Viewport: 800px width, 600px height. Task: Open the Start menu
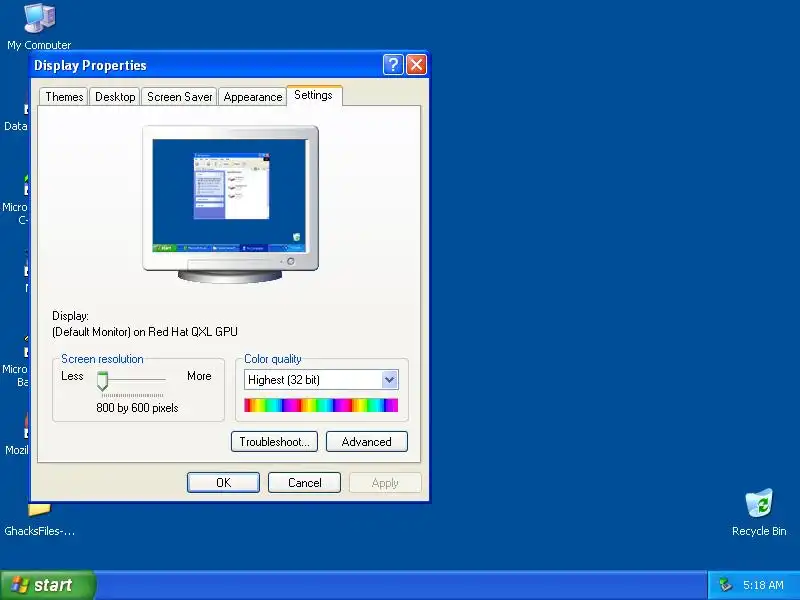tap(47, 585)
